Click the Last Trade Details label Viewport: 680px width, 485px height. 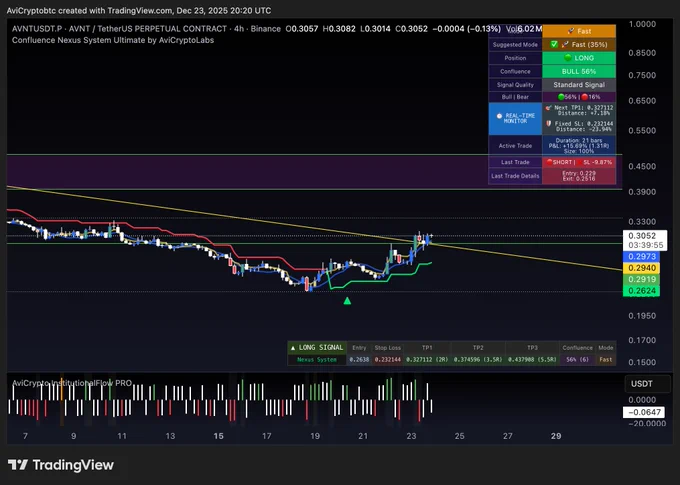coord(515,176)
